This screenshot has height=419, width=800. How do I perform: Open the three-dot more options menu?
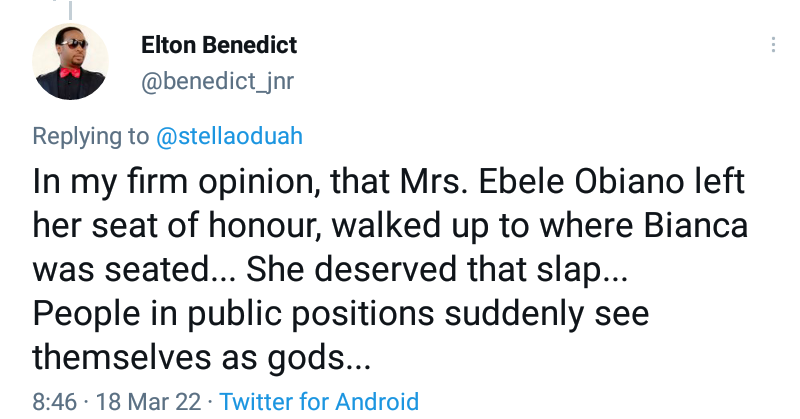pos(772,46)
